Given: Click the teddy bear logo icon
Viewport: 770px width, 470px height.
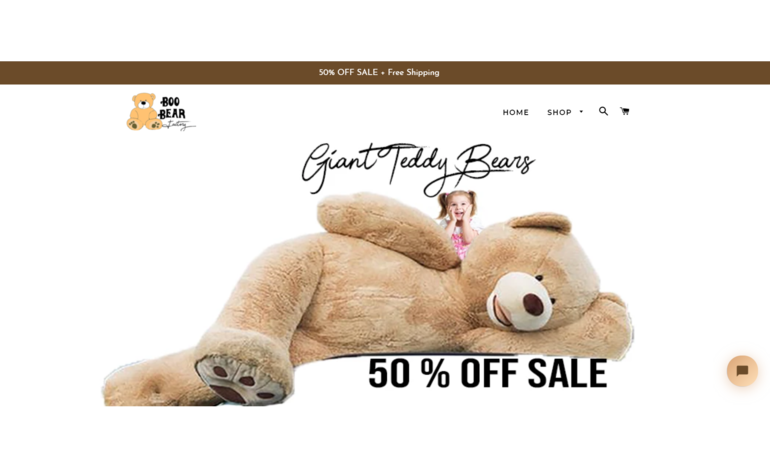Looking at the screenshot, I should 143,111.
